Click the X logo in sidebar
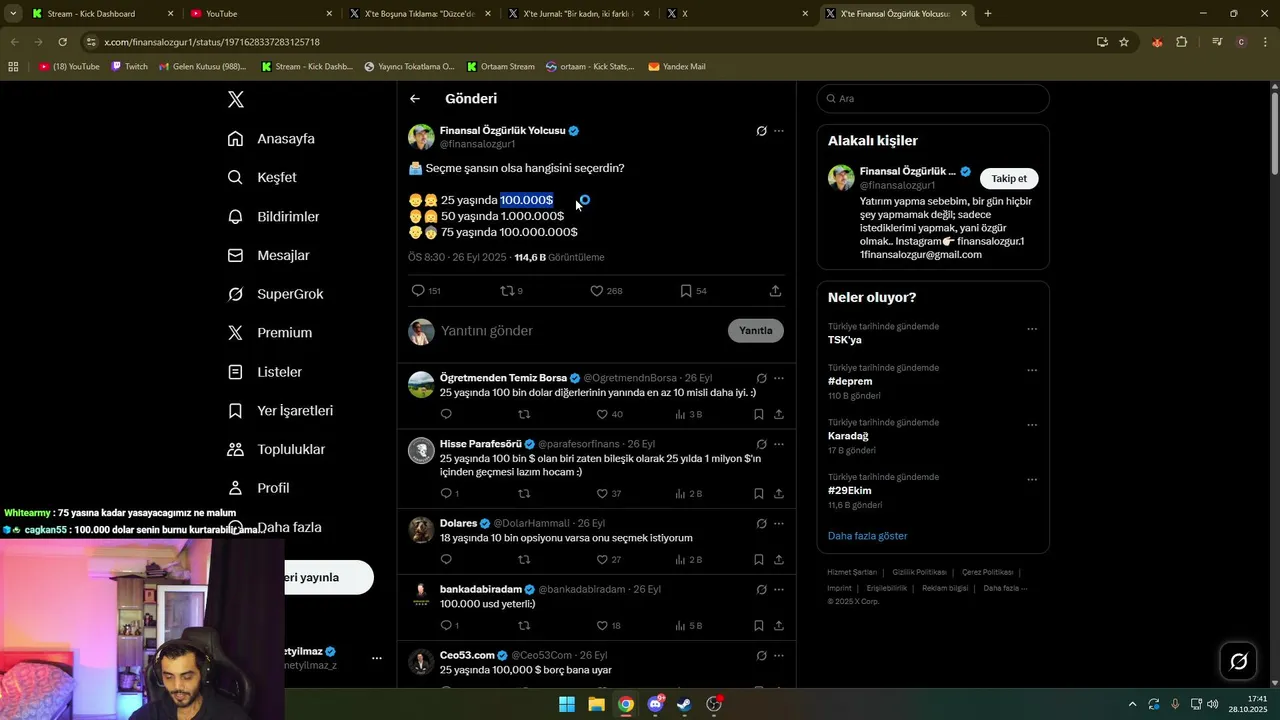This screenshot has height=720, width=1280. (x=236, y=99)
